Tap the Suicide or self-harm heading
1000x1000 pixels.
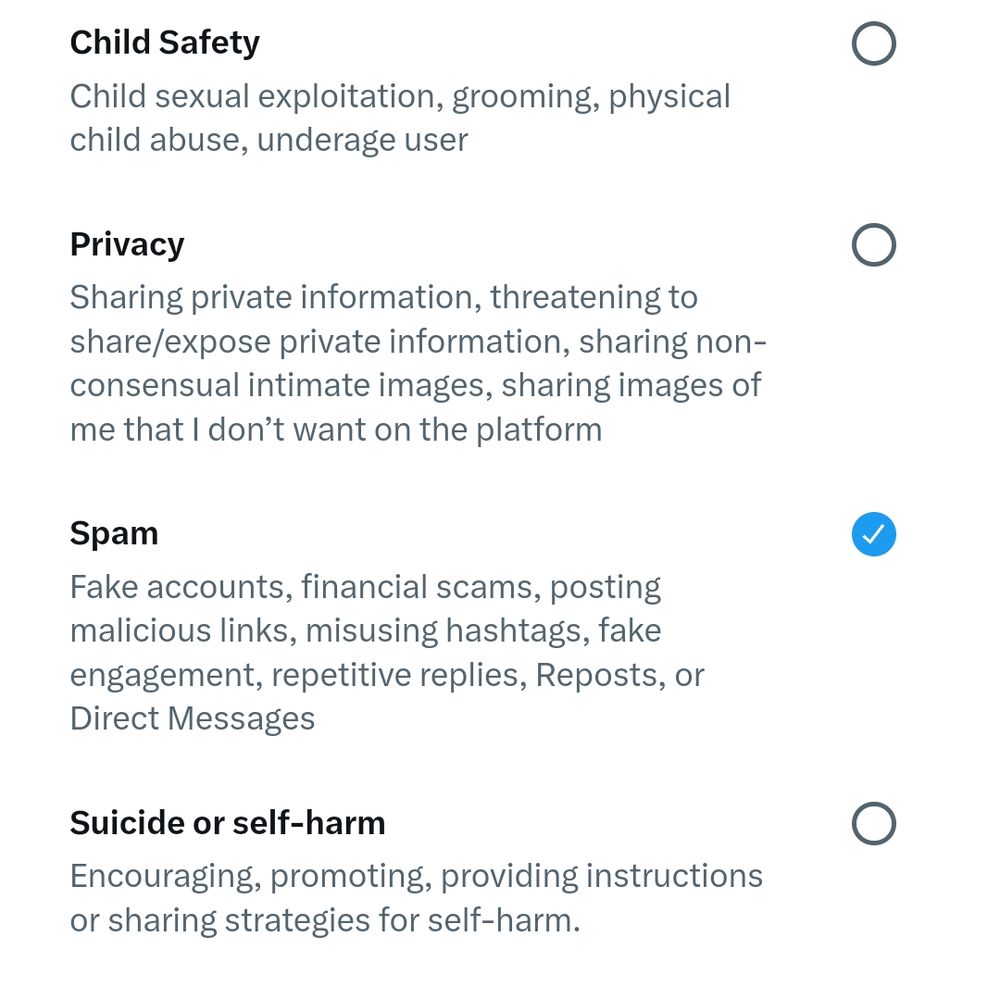228,823
